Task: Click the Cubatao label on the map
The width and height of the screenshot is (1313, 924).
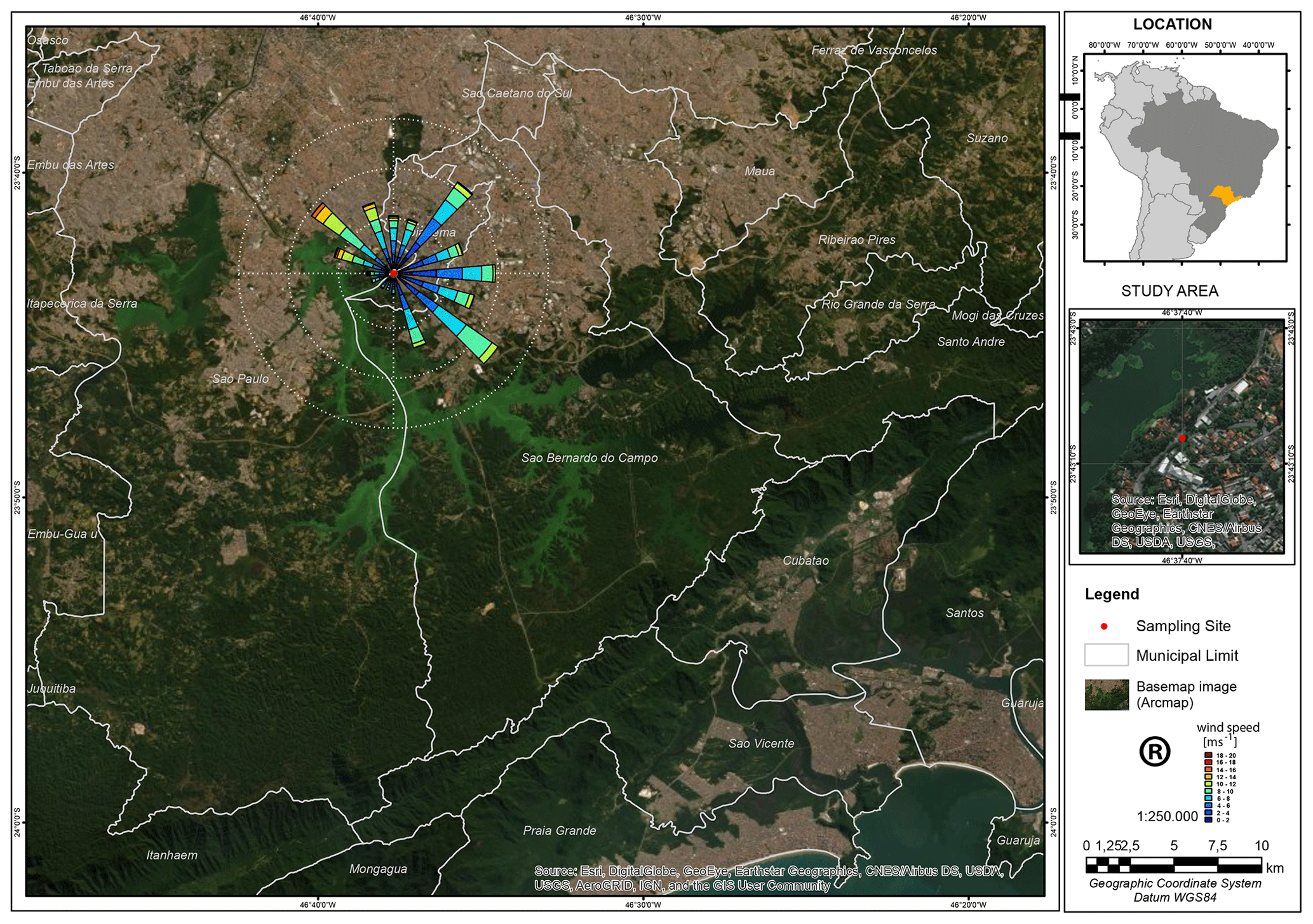Action: pyautogui.click(x=805, y=561)
